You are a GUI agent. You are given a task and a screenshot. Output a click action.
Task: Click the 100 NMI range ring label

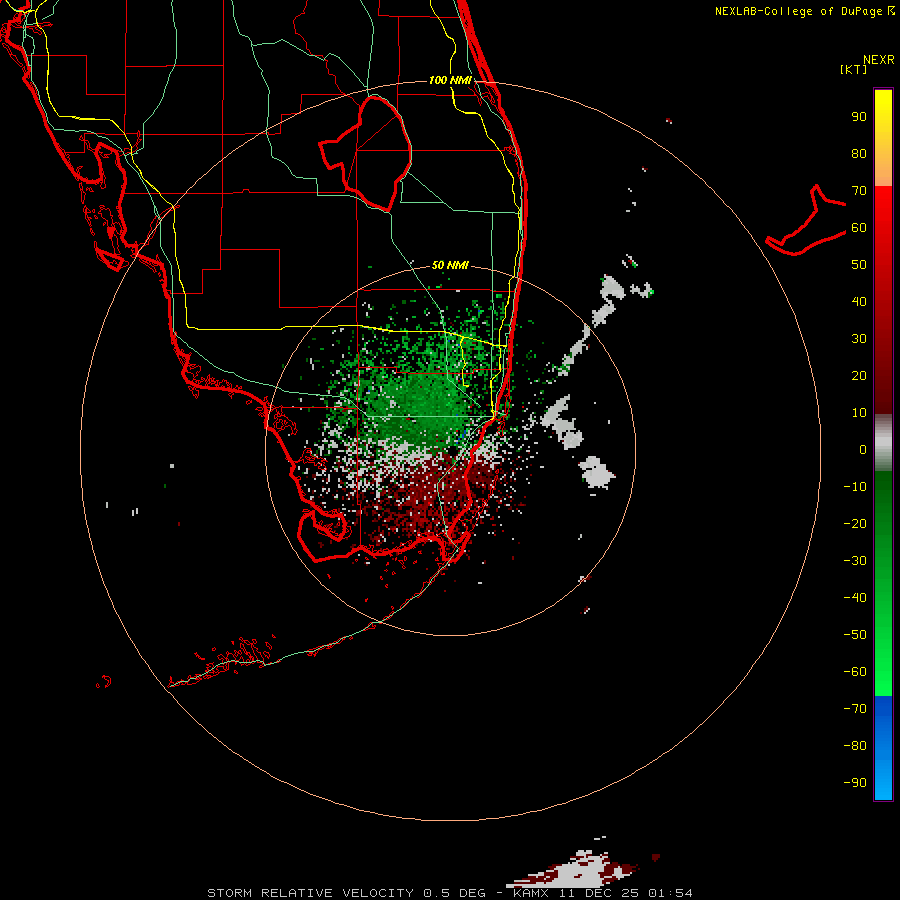[450, 80]
